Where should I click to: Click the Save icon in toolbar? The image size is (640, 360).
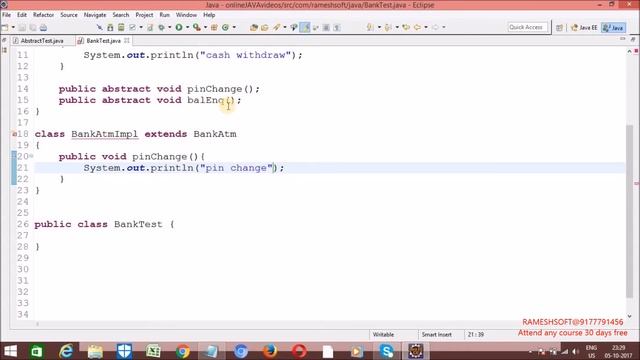tap(22, 27)
